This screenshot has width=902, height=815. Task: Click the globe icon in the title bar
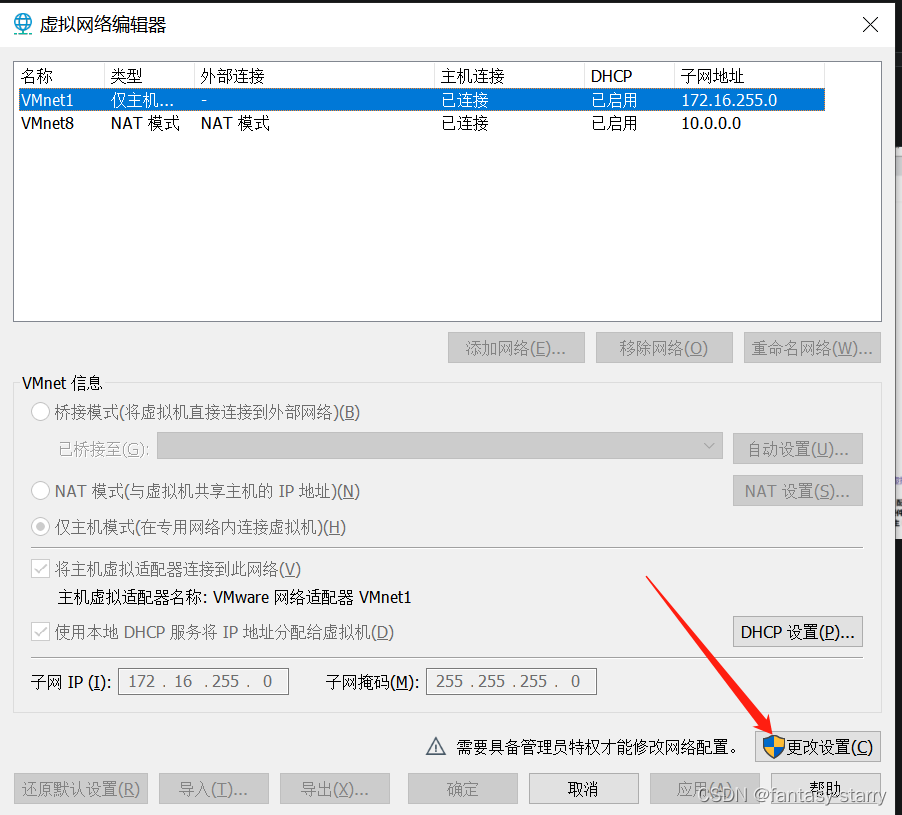click(x=23, y=24)
